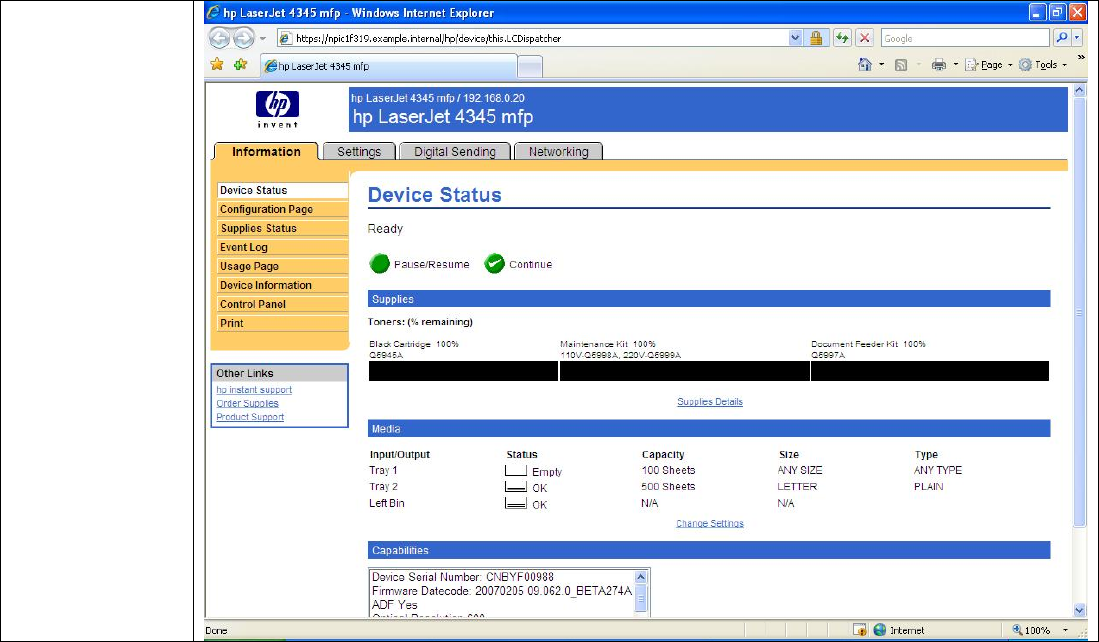1099x642 pixels.
Task: Open Configuration Page from sidebar
Action: coord(282,209)
